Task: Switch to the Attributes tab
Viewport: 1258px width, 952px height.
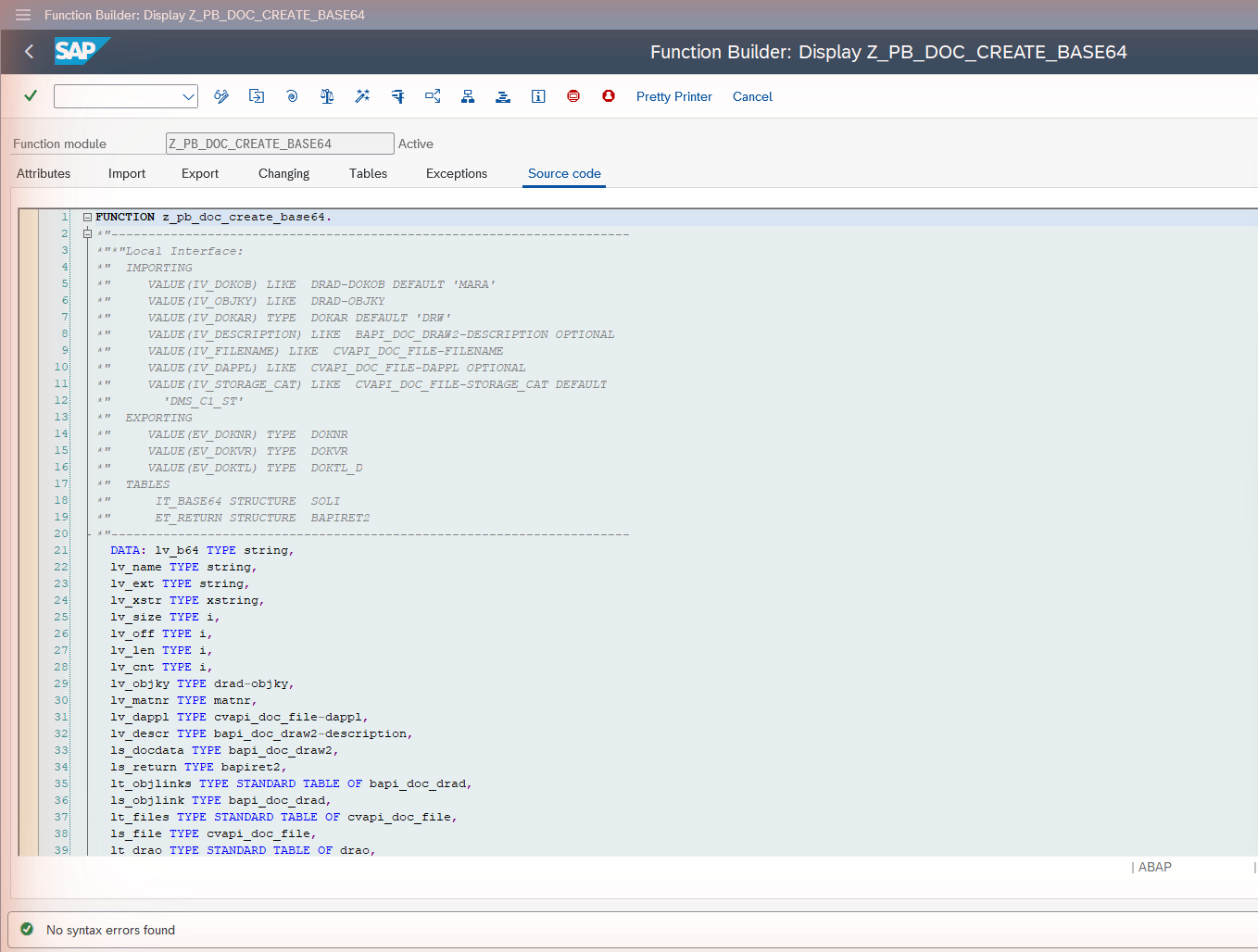Action: 44,173
